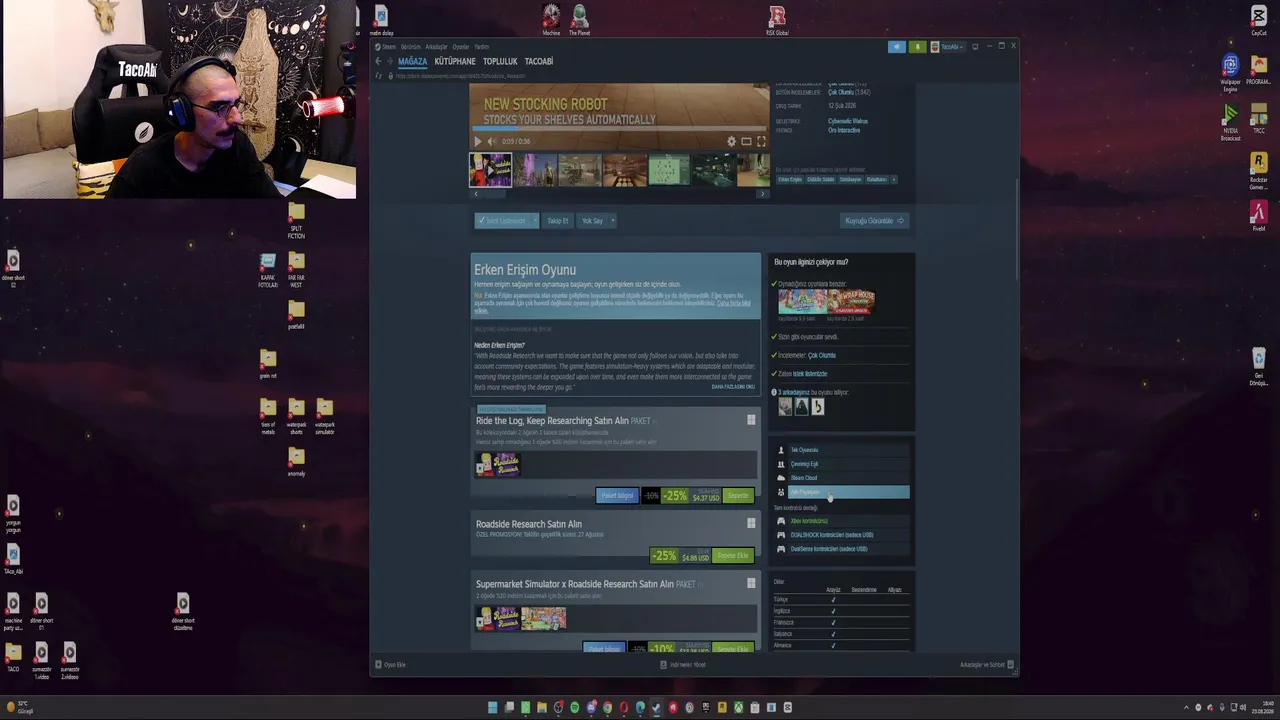Mute the trailer volume speaker icon
This screenshot has width=1280, height=720.
coord(491,142)
